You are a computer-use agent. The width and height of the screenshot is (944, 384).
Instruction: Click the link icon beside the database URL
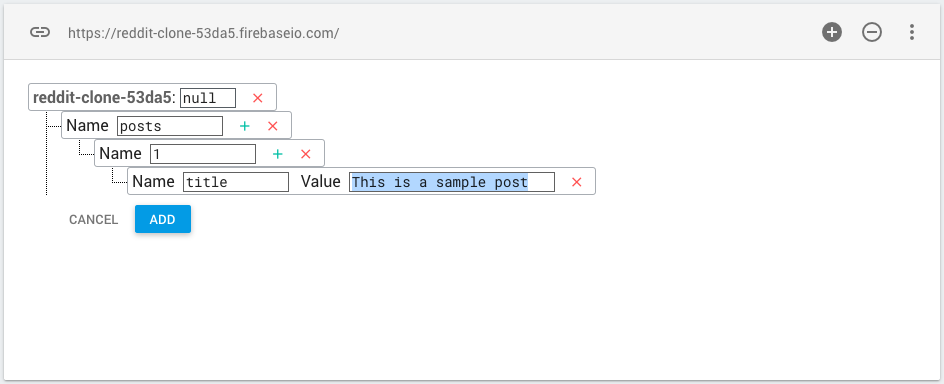click(40, 33)
